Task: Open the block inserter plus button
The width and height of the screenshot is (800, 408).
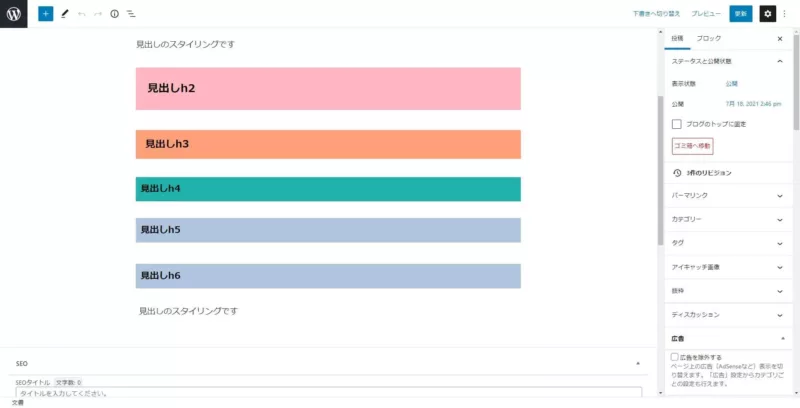Action: coord(45,14)
